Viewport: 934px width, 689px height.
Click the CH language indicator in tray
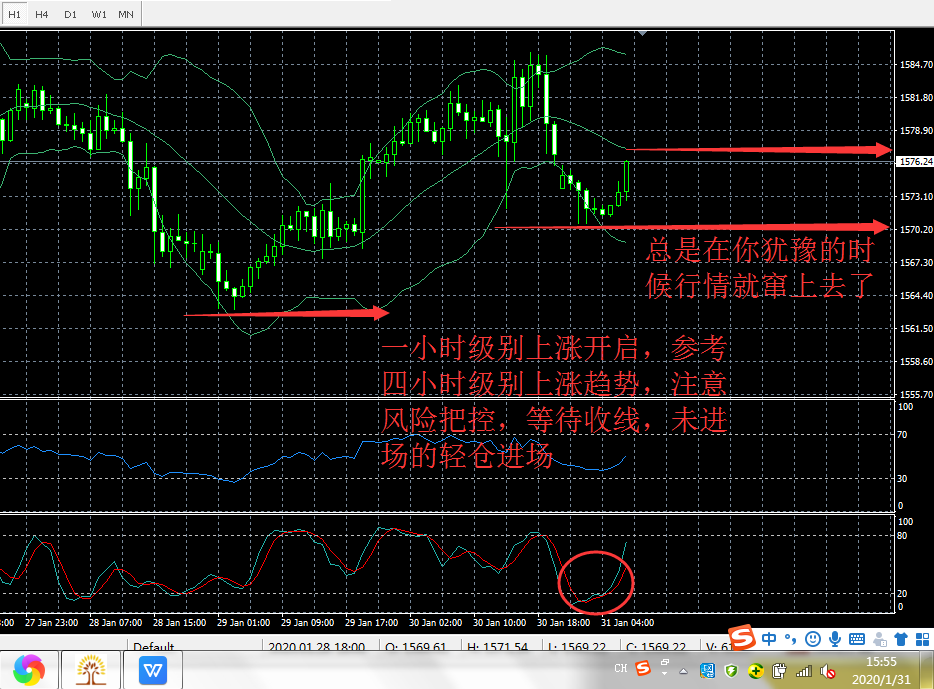click(621, 668)
